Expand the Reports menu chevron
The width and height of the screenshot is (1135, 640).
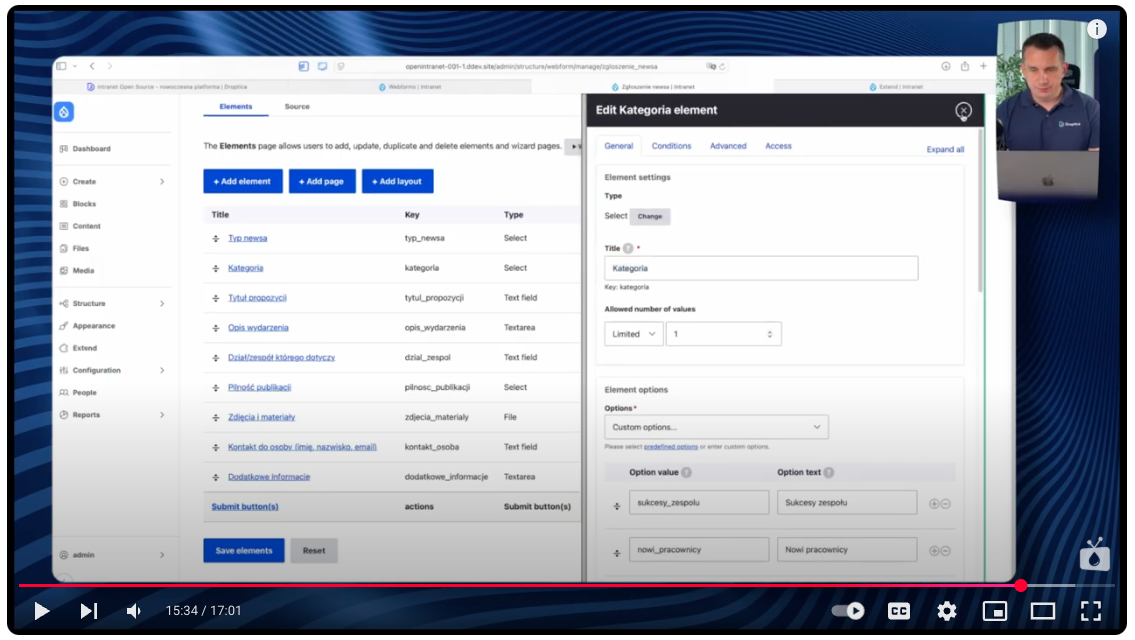point(162,415)
